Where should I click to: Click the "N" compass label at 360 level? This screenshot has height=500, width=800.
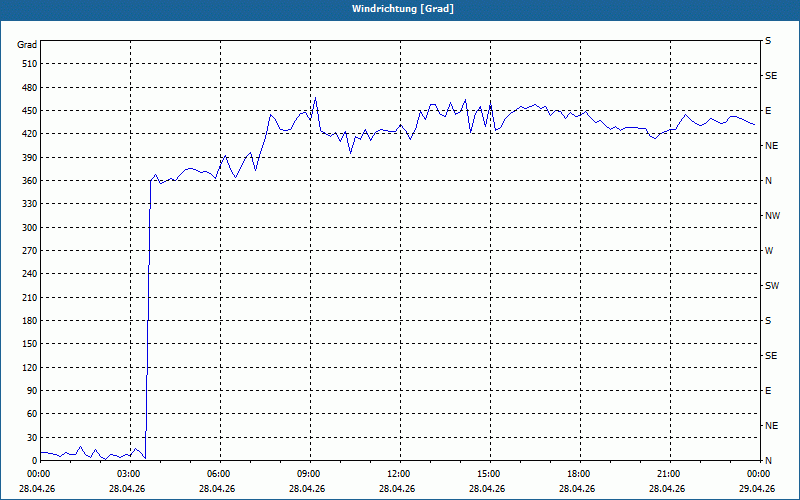point(769,181)
